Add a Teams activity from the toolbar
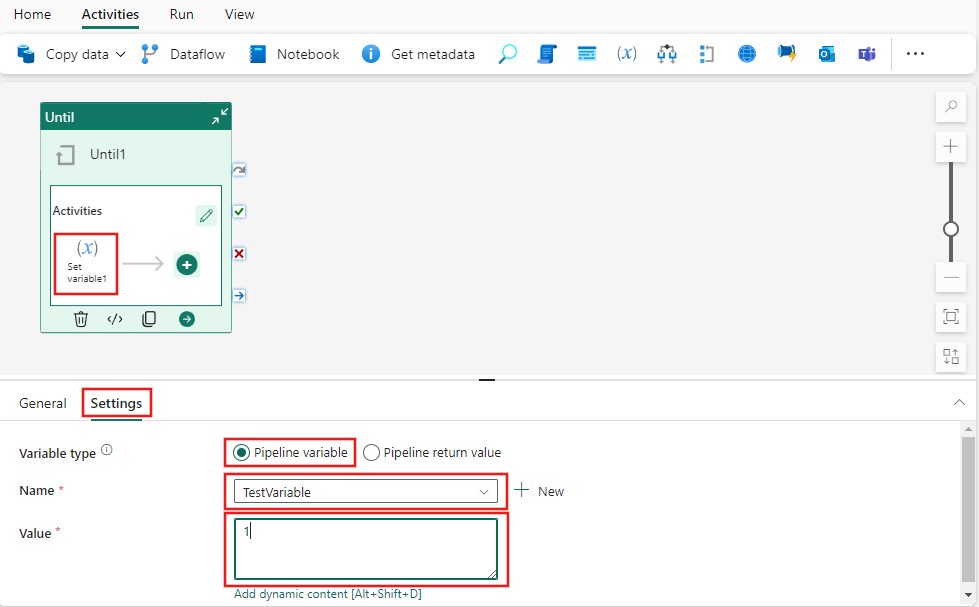The image size is (979, 607). point(866,54)
